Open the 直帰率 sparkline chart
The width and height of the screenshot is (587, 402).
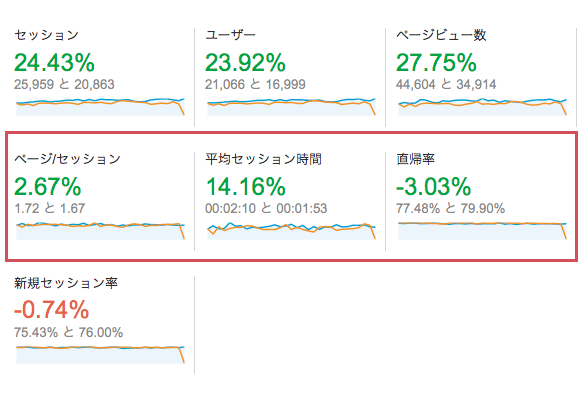click(x=482, y=231)
